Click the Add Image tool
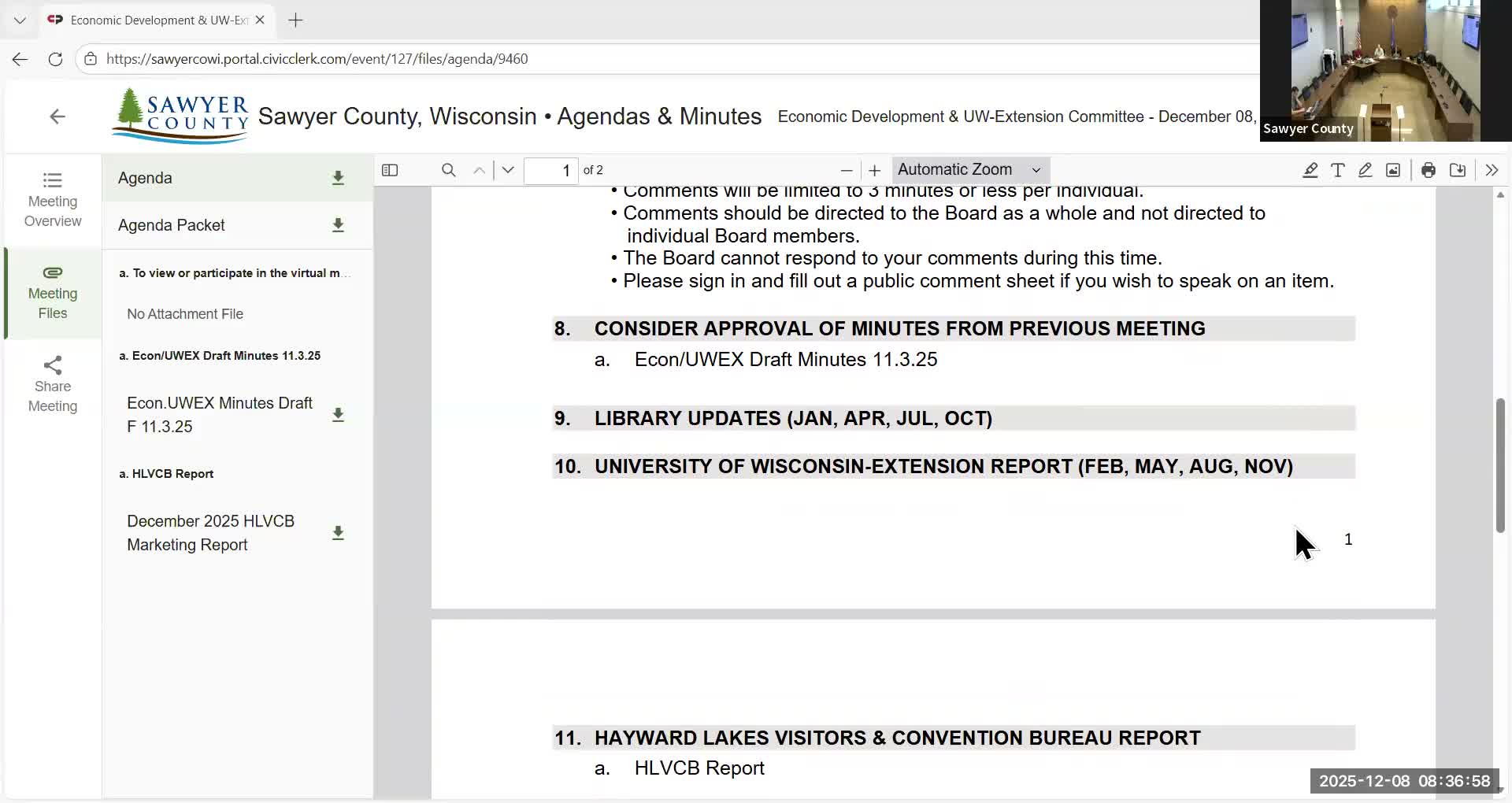 tap(1393, 170)
